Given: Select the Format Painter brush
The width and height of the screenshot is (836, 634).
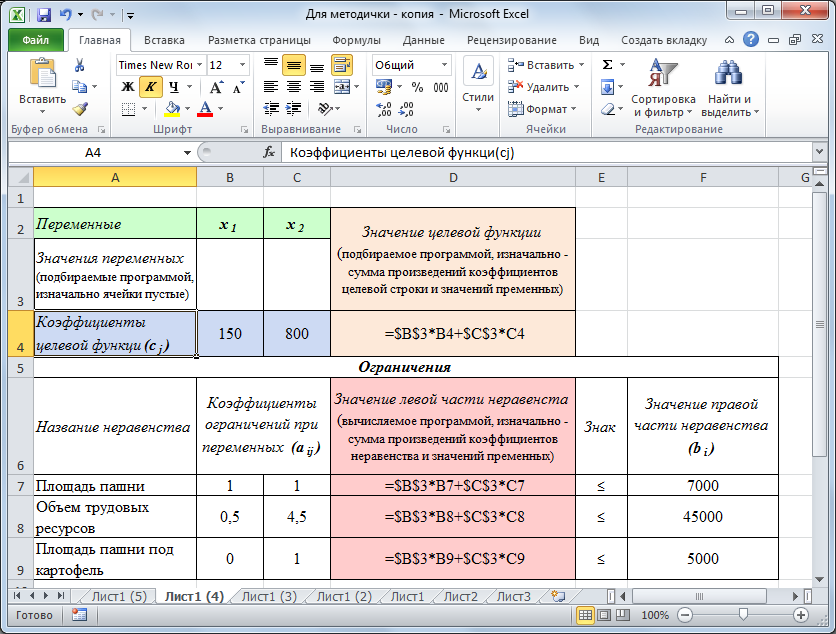Looking at the screenshot, I should (79, 109).
